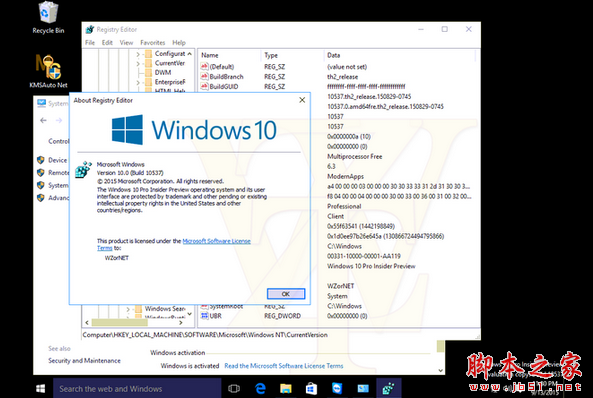Image resolution: width=593 pixels, height=398 pixels.
Task: Open the Recycle Bin desktop icon
Action: click(48, 18)
